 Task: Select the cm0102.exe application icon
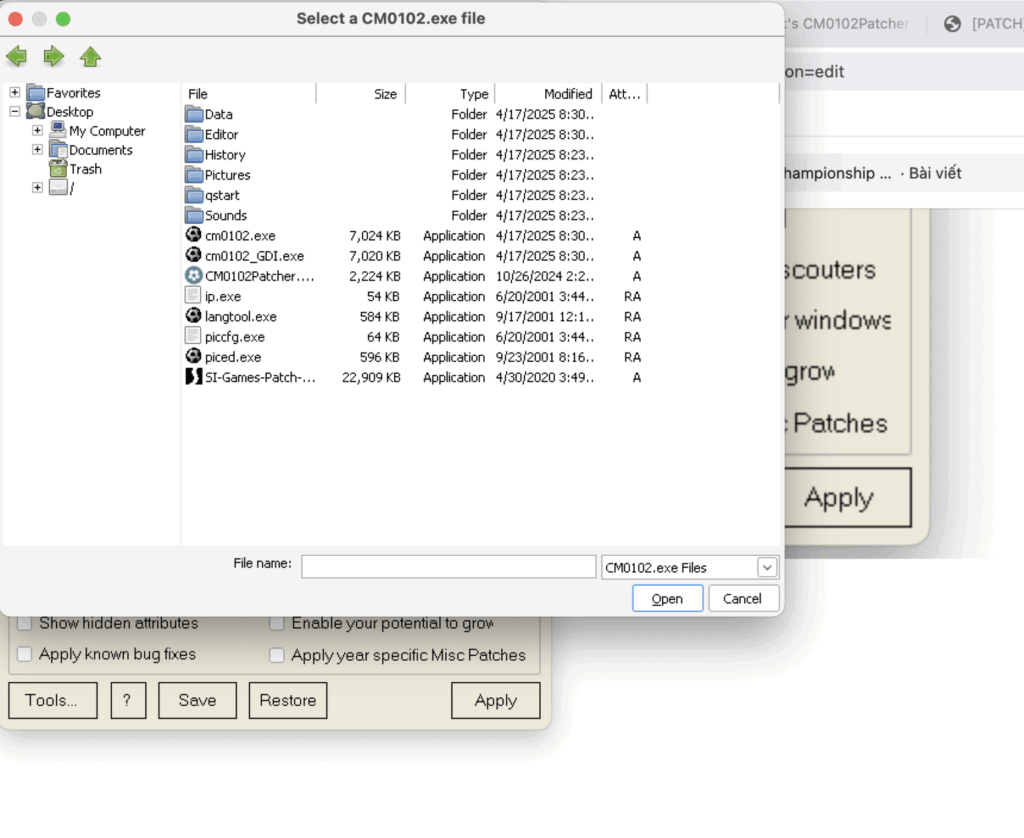tap(194, 235)
